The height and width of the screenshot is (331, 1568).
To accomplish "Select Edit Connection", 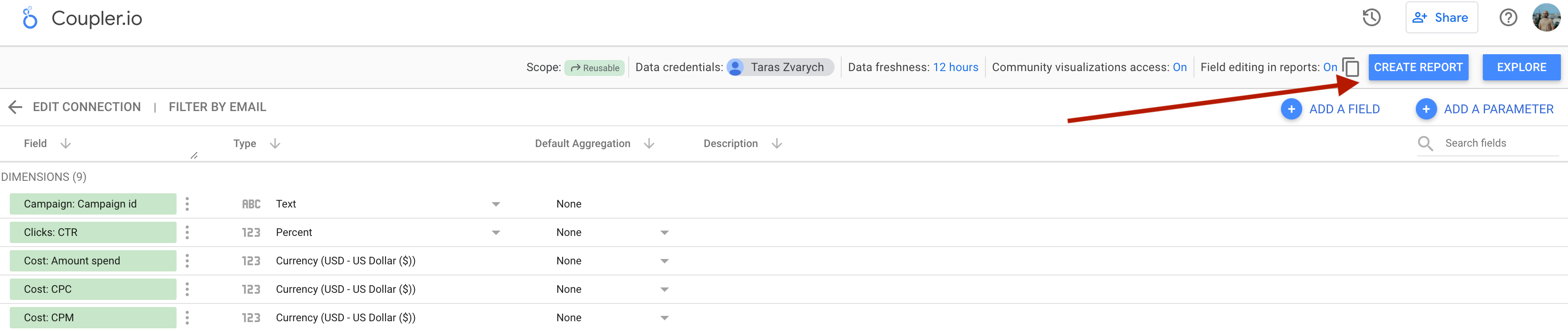I will coord(87,106).
